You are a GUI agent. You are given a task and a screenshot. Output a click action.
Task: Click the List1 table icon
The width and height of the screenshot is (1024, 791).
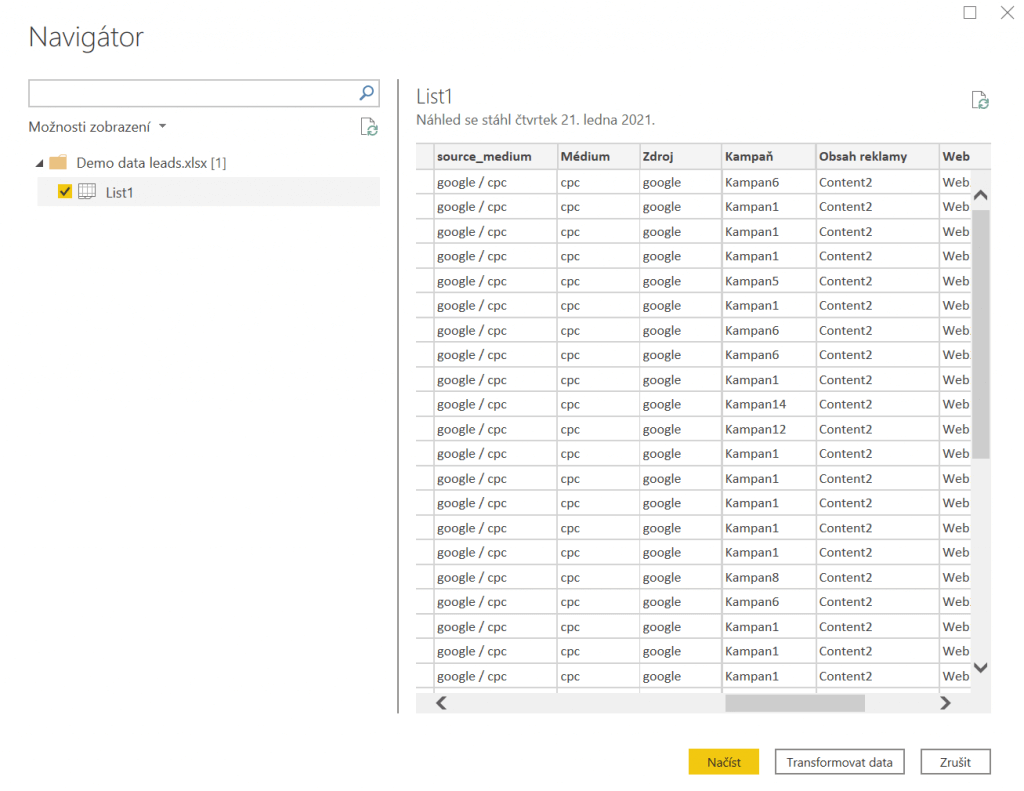click(x=87, y=192)
